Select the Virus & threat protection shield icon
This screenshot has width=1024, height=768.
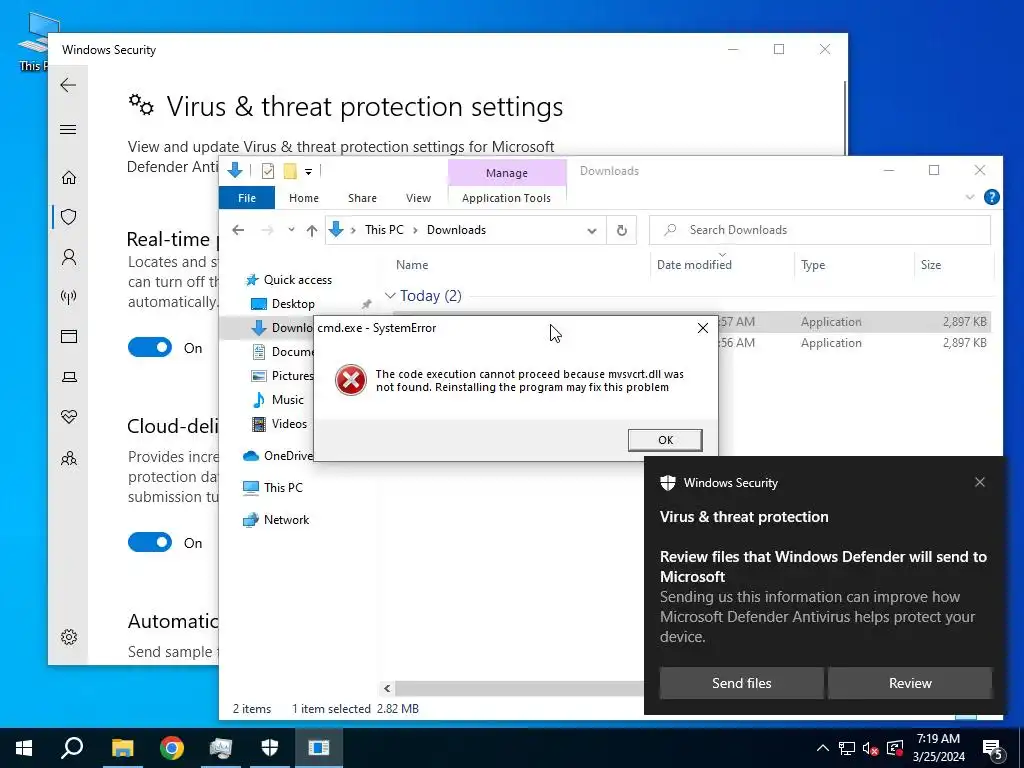[69, 217]
